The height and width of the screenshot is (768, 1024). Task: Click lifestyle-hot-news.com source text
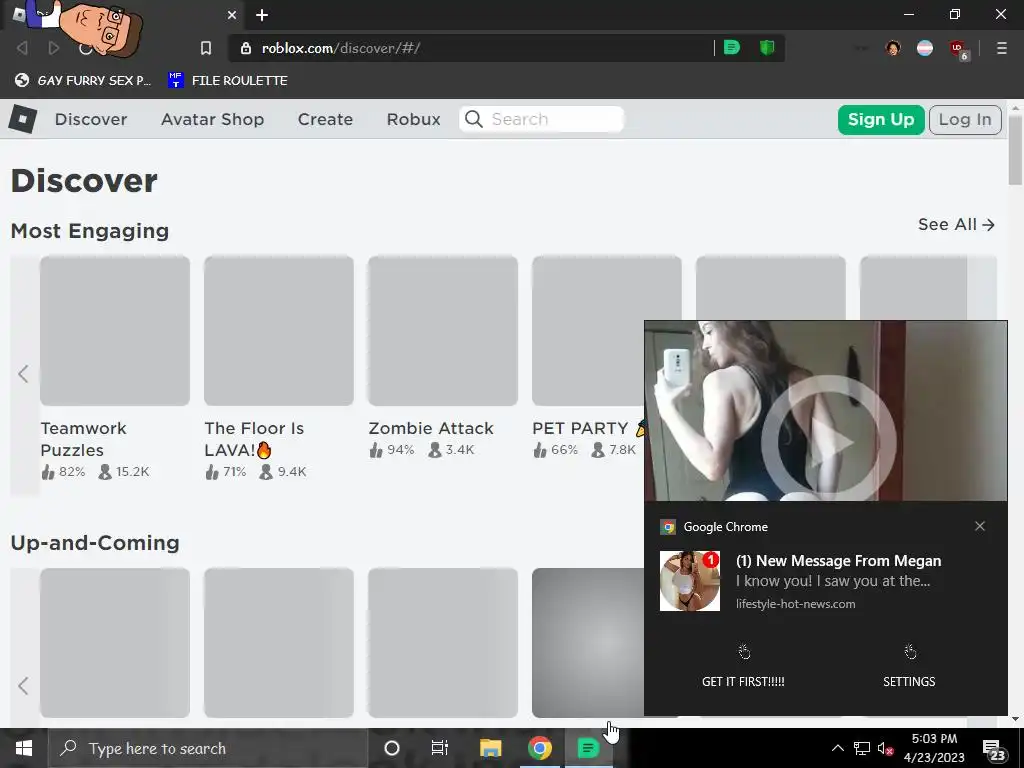click(x=795, y=604)
